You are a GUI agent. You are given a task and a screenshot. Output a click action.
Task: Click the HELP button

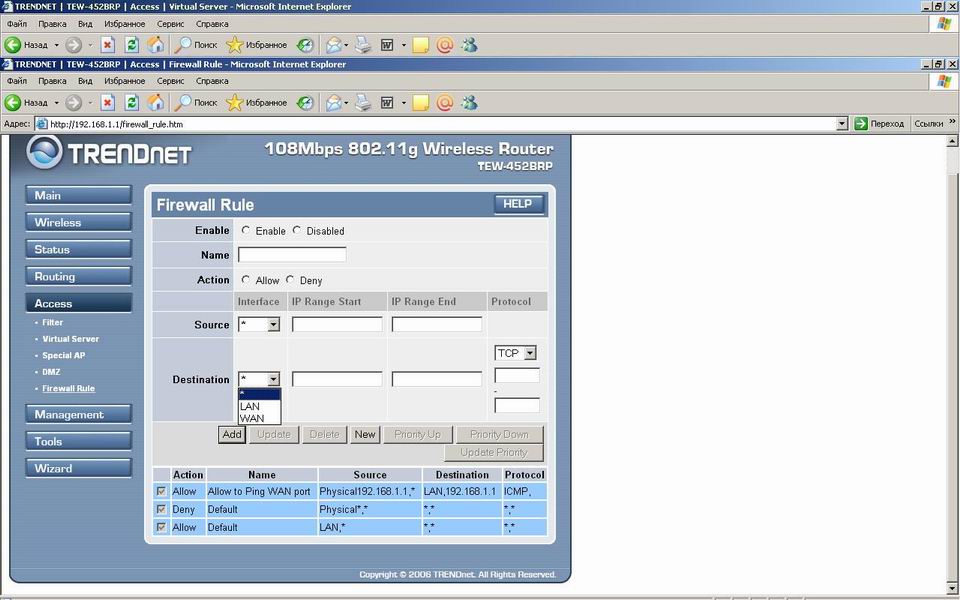tap(518, 204)
